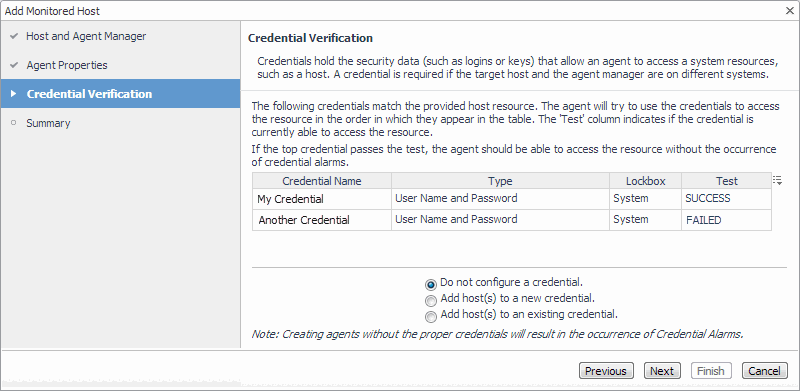
Task: Select the Another Credential row
Action: point(512,220)
